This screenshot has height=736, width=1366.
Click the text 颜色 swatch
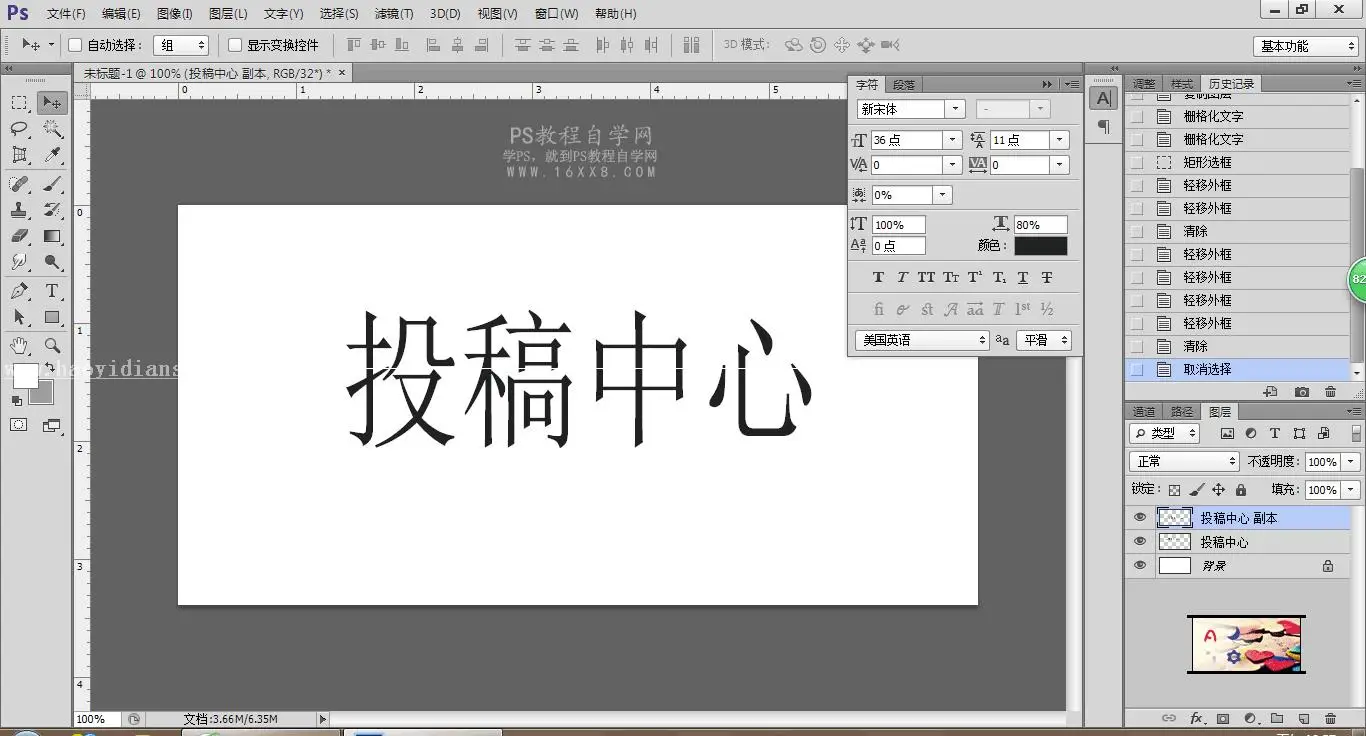(x=1041, y=246)
